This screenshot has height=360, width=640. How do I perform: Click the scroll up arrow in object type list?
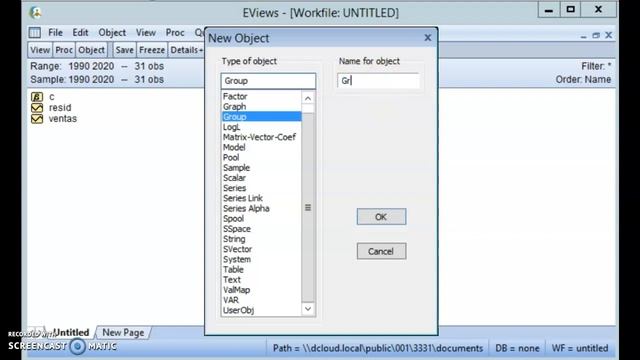[x=308, y=98]
